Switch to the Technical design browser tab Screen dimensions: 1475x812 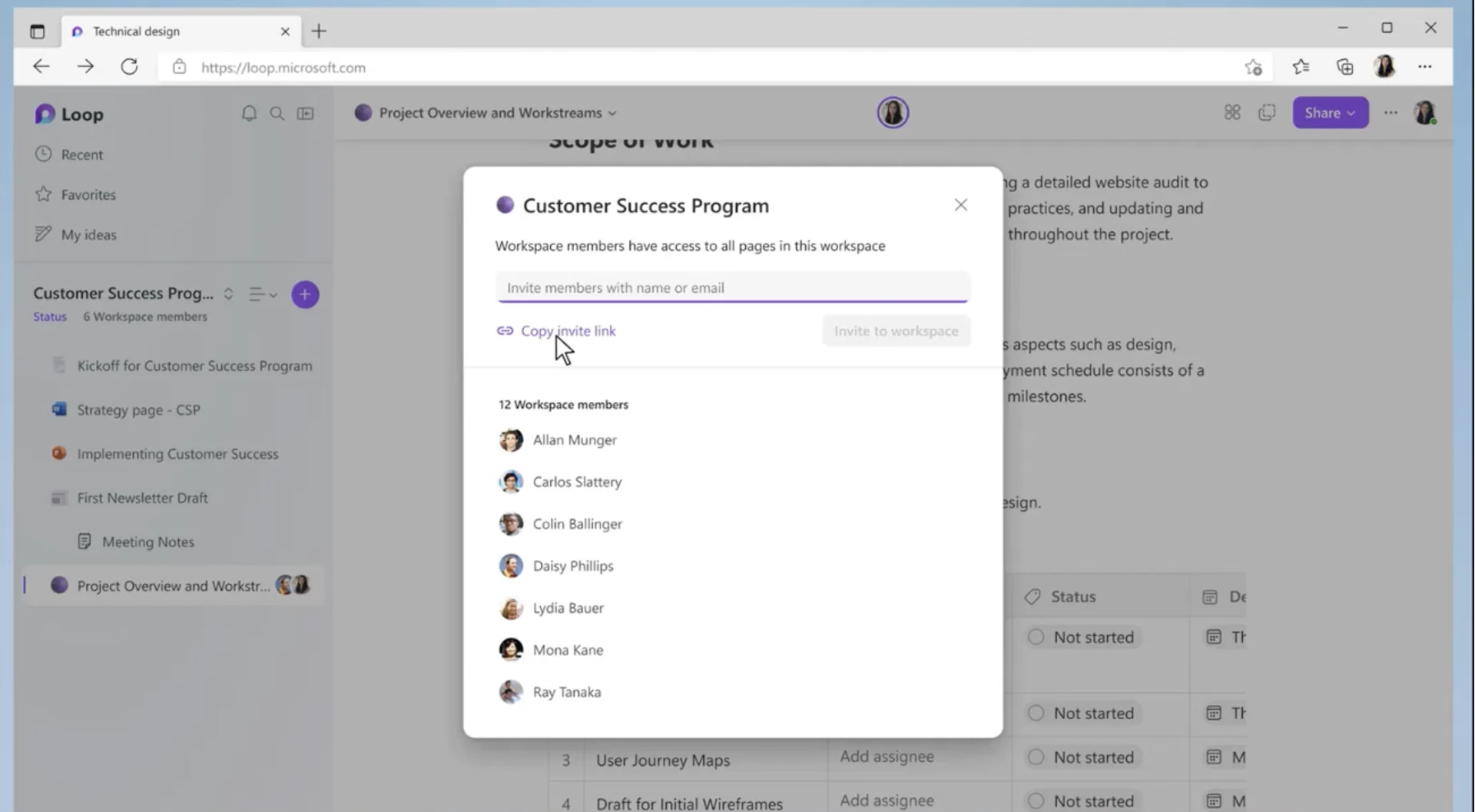[138, 31]
